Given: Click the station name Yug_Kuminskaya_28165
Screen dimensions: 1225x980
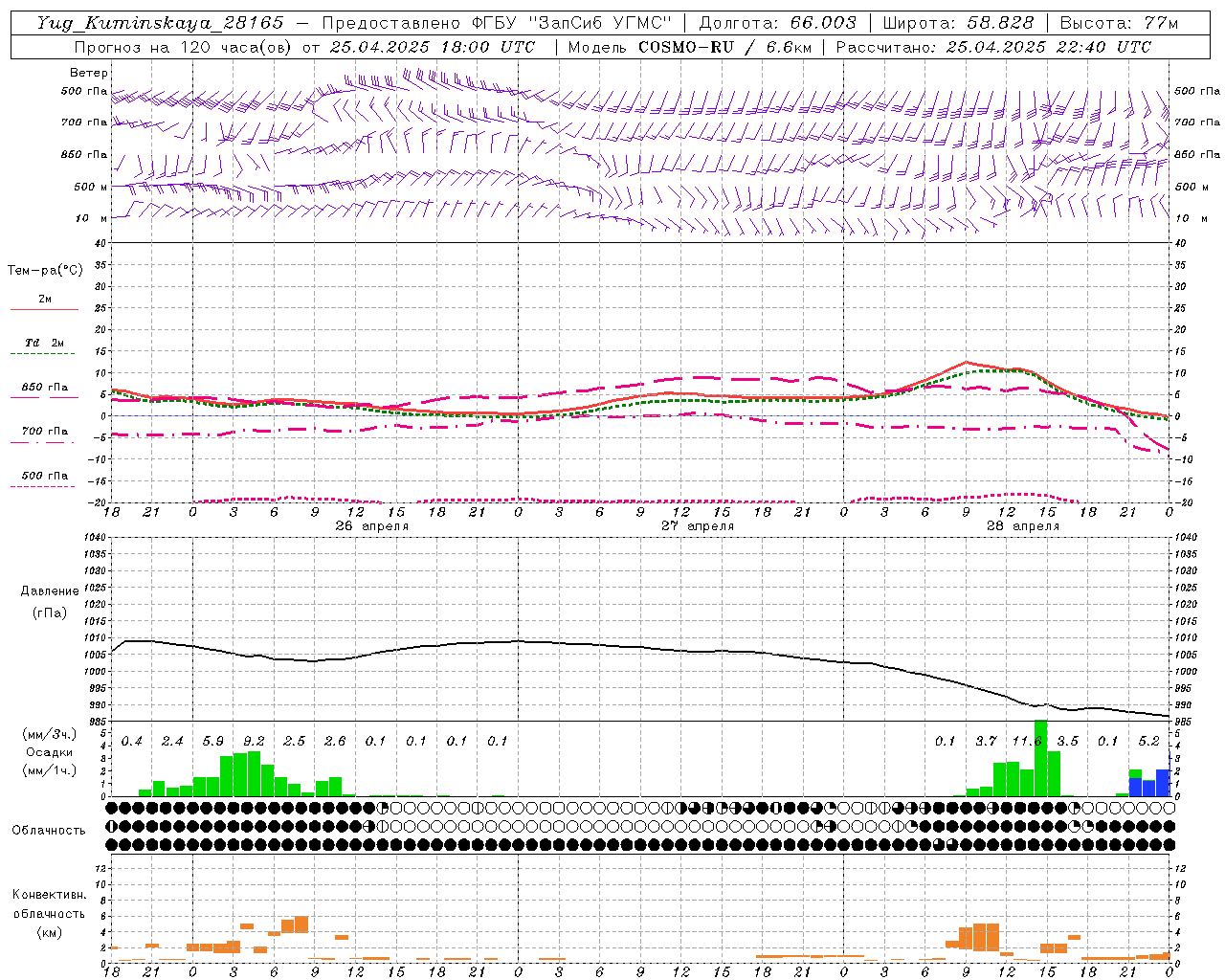Looking at the screenshot, I should (x=161, y=23).
